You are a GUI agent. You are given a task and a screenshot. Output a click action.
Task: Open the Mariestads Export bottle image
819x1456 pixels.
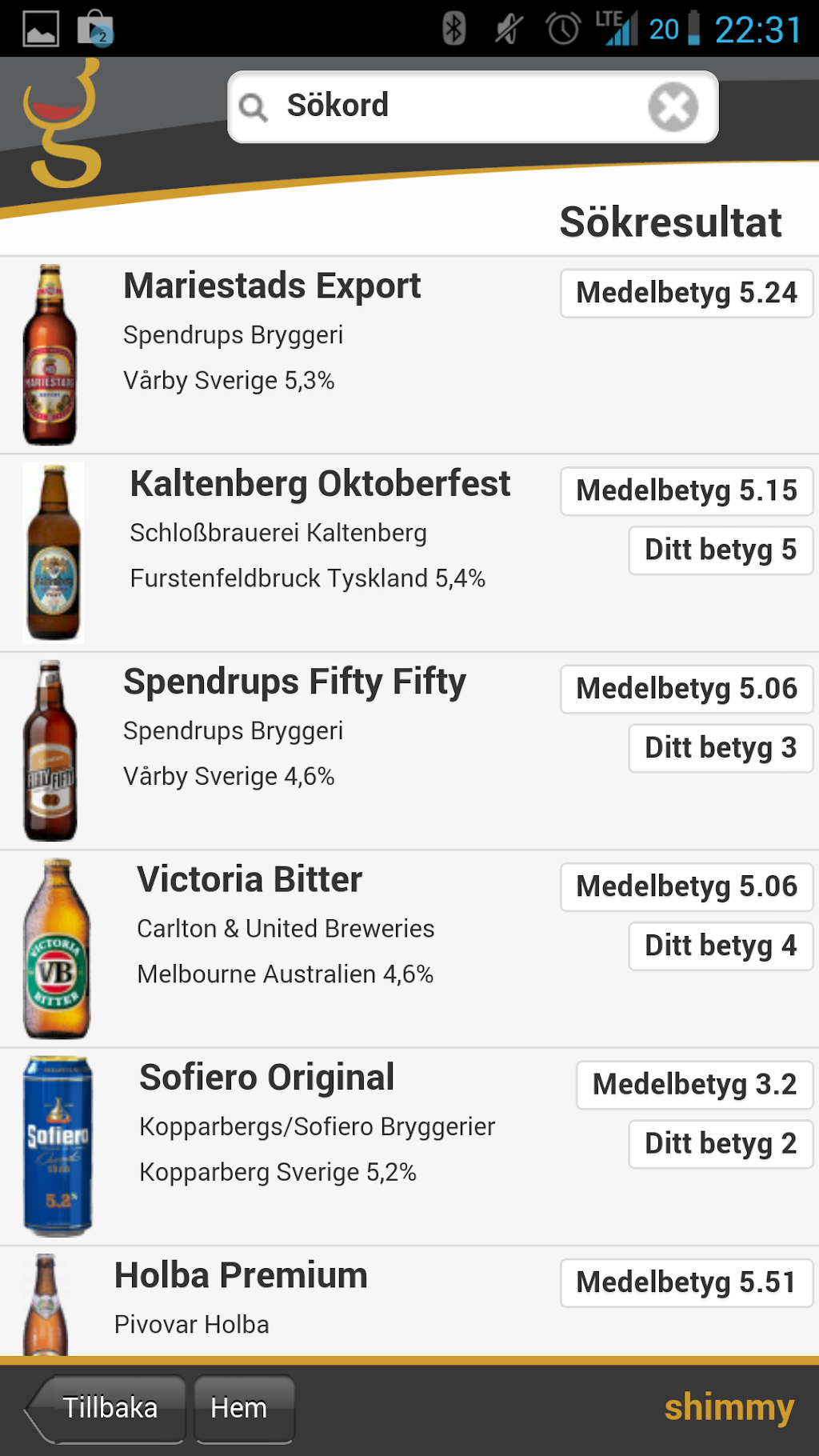click(50, 354)
